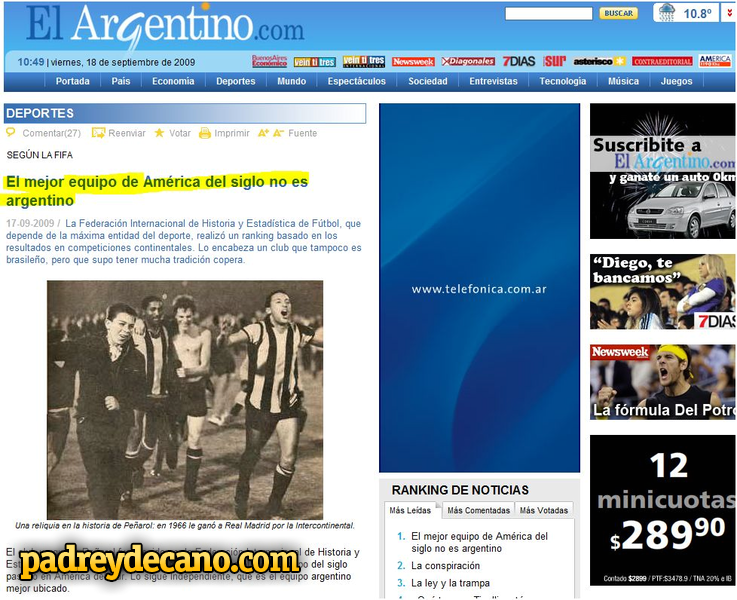Click the highlighted article headline
The width and height of the screenshot is (737, 600).
[157, 191]
